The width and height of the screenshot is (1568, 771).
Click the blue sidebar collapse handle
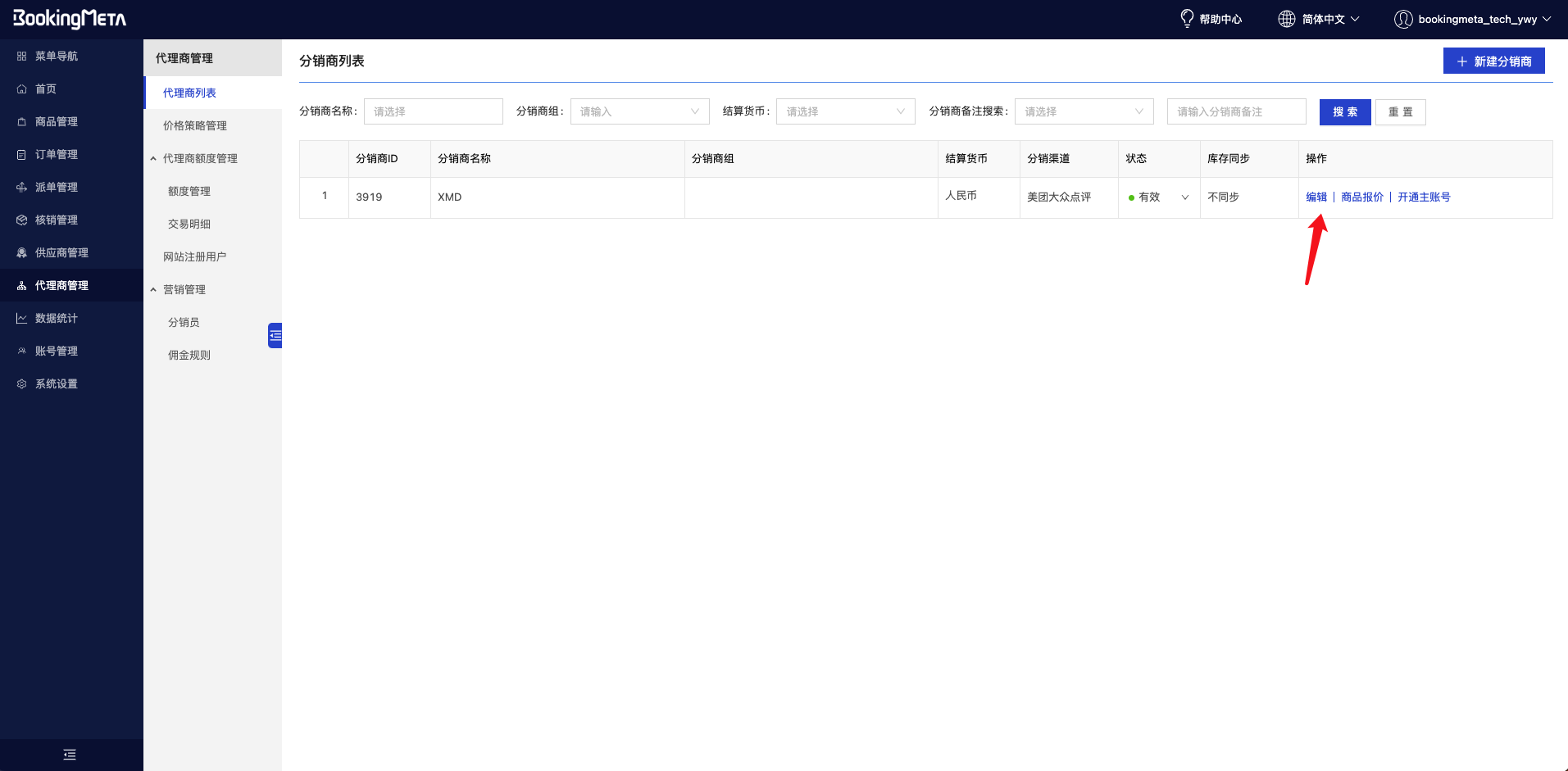click(275, 335)
